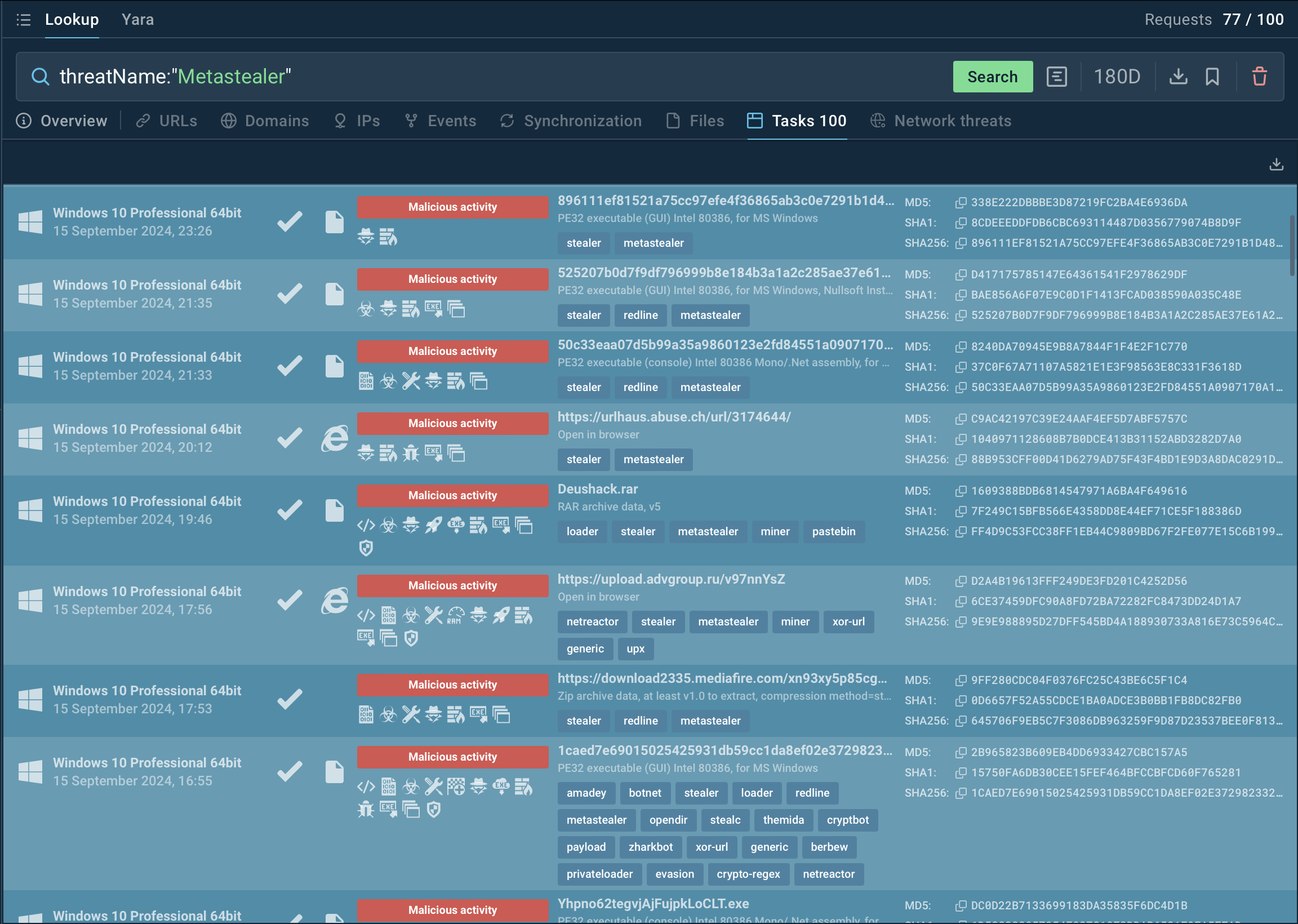Screen dimensions: 1298x924
Task: Click the crypto-regex tag
Action: point(748,874)
